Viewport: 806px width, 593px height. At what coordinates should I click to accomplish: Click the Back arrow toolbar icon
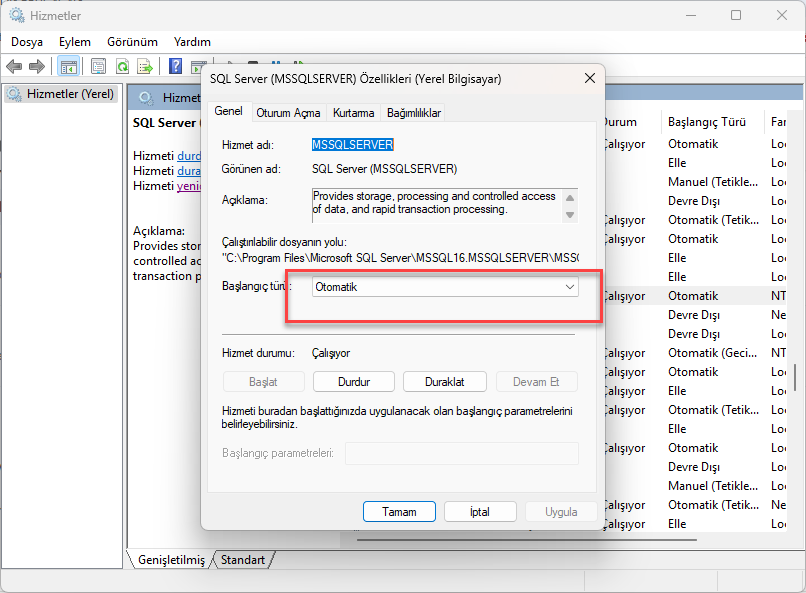tap(14, 66)
